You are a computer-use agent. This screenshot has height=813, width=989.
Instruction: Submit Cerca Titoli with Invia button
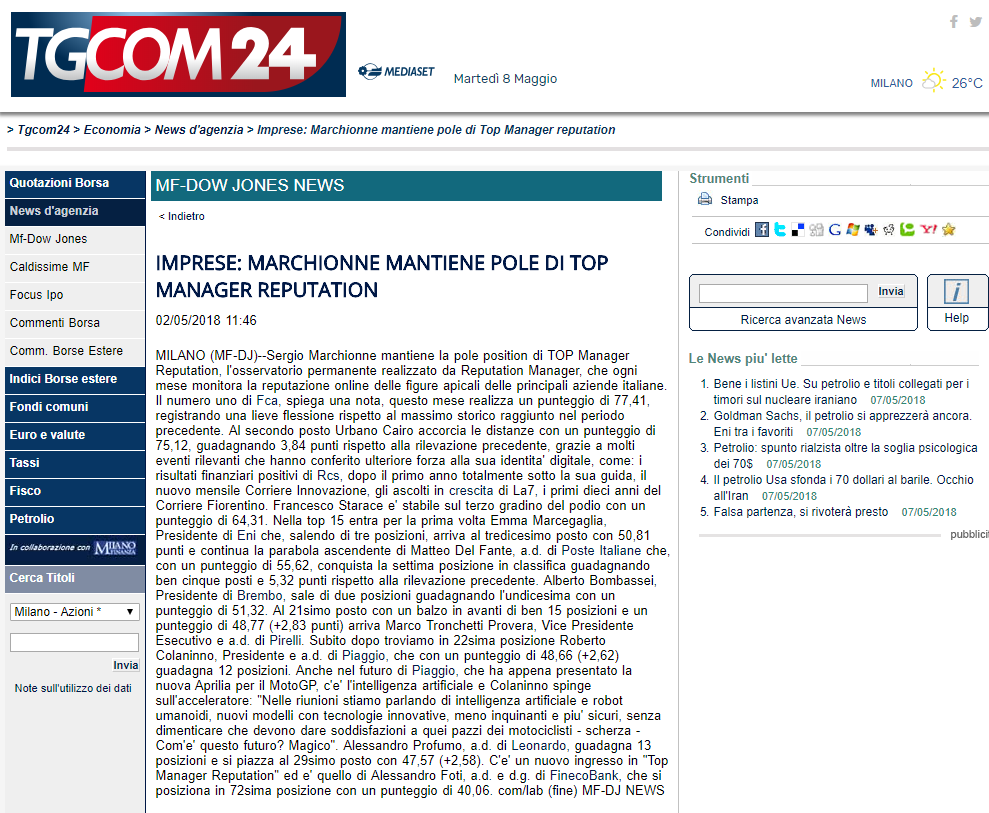click(126, 665)
